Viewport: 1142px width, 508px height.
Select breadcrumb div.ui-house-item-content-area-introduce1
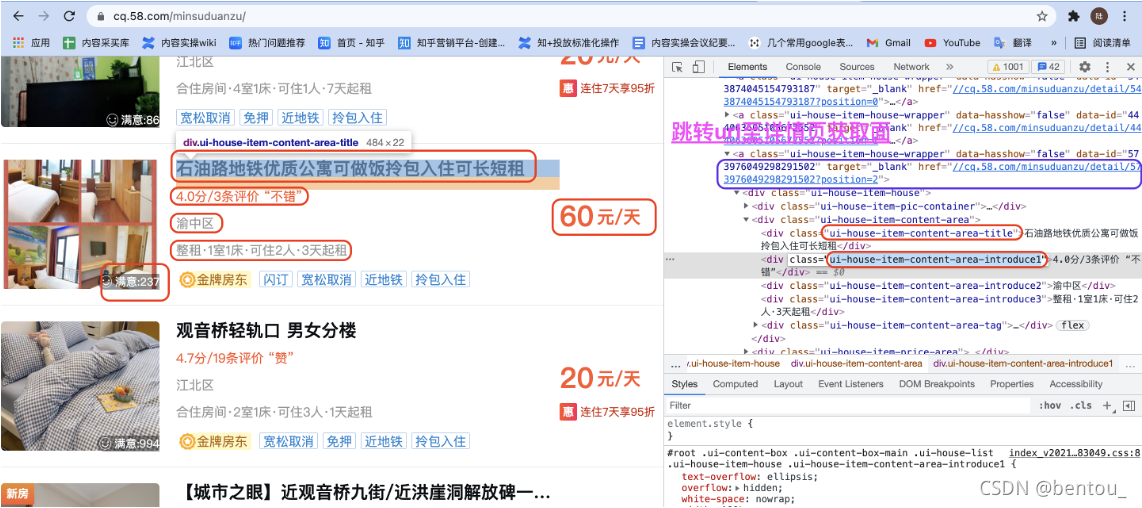tap(1023, 363)
